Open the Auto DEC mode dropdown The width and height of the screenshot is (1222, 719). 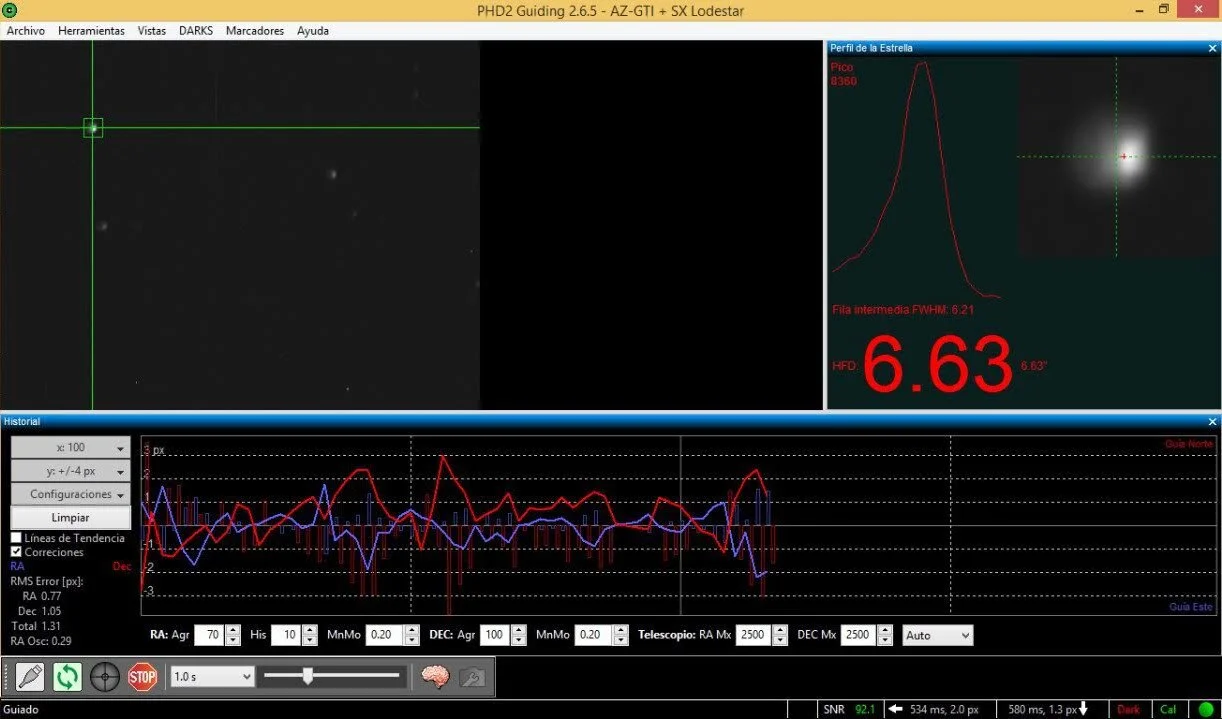click(x=937, y=635)
